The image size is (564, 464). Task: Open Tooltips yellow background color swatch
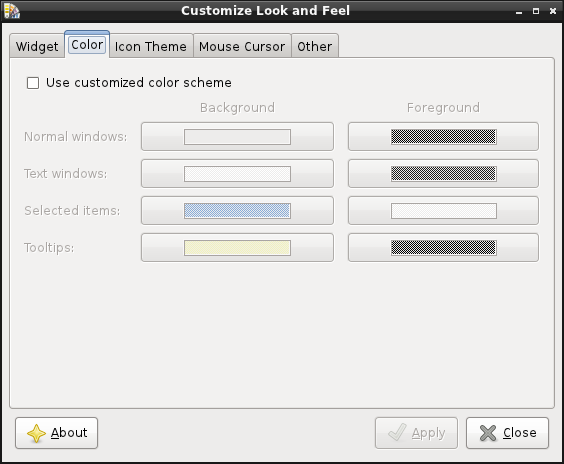237,248
